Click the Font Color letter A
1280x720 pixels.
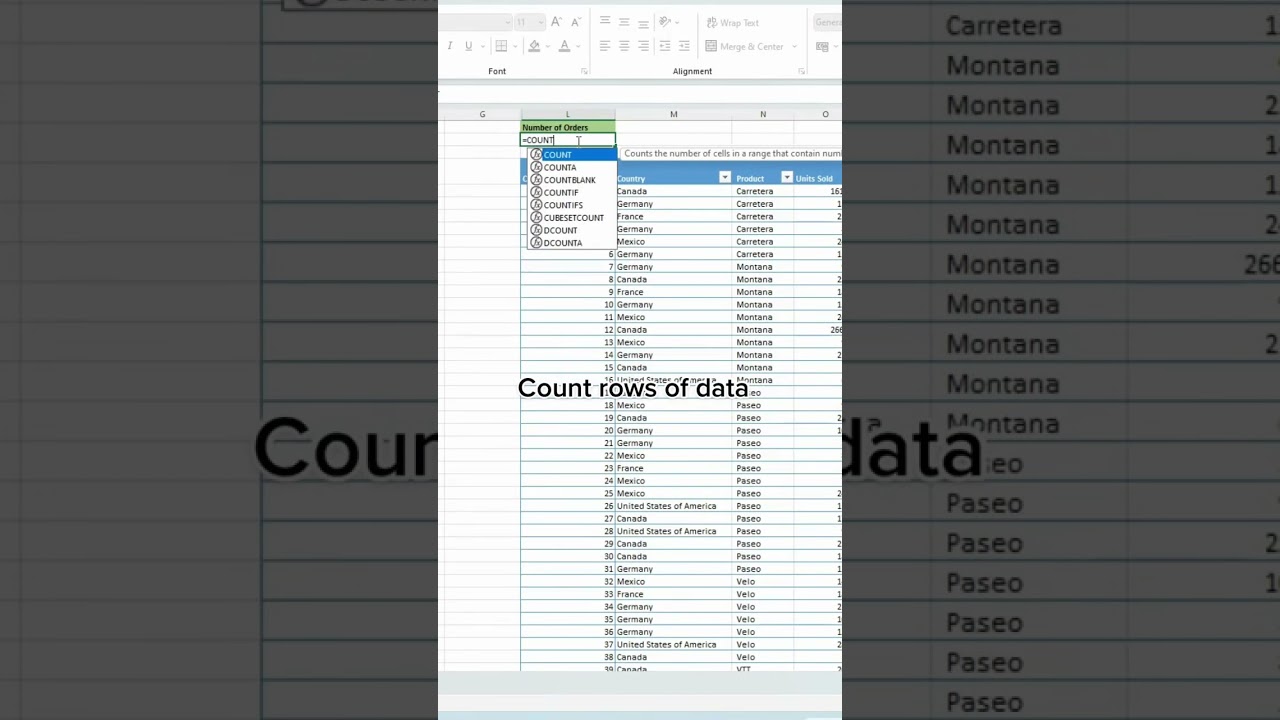point(564,46)
